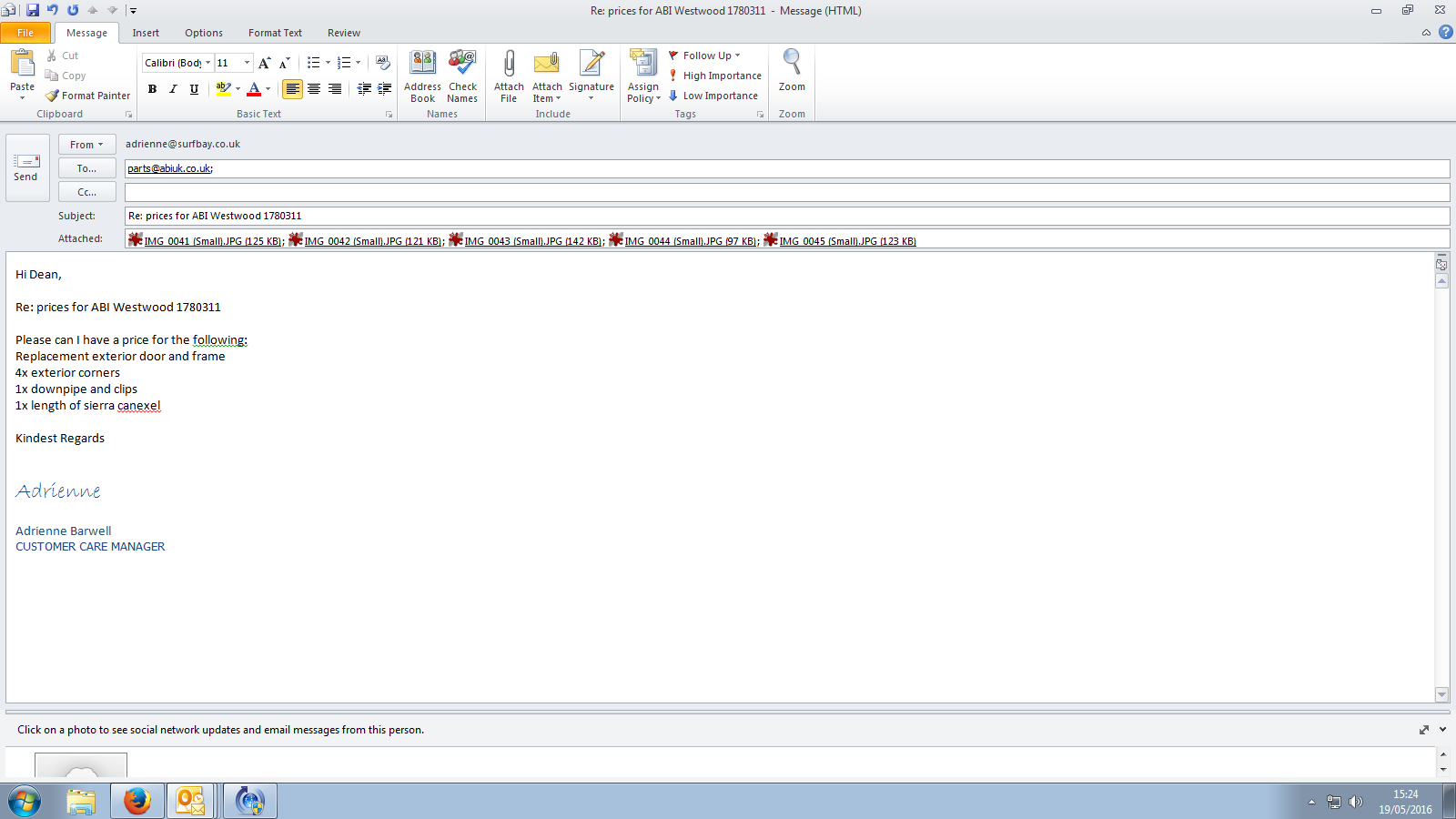Increase the paragraph indent

pyautogui.click(x=385, y=88)
